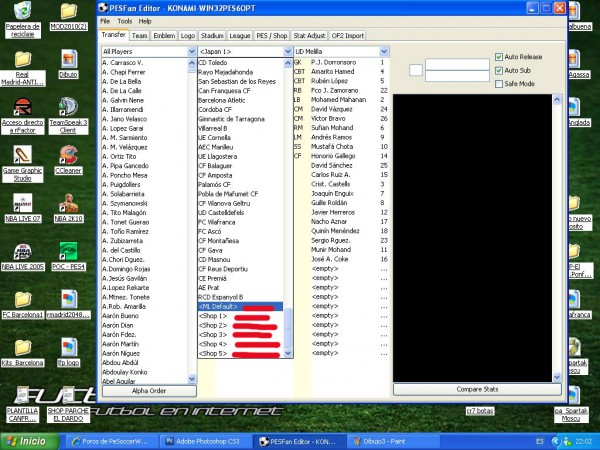The image size is (600, 450).
Task: Click the upper text field beside Auto Release
Action: click(457, 64)
